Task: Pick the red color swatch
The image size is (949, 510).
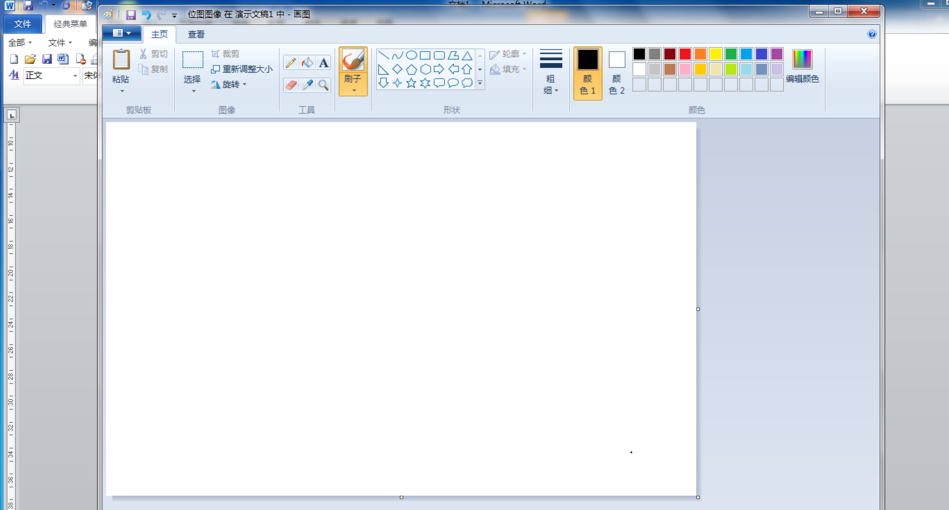Action: coord(685,54)
